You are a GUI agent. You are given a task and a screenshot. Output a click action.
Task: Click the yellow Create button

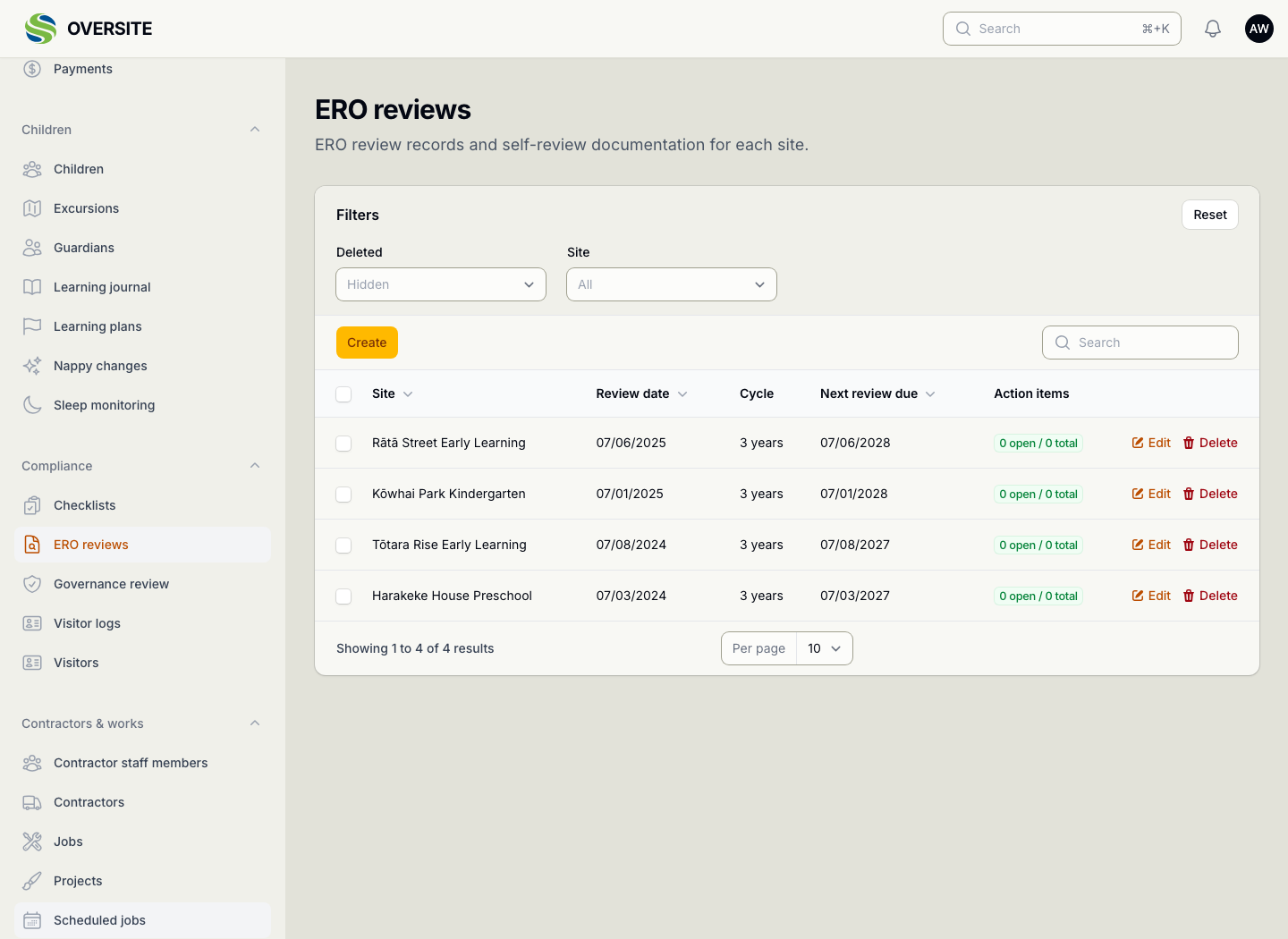367,343
